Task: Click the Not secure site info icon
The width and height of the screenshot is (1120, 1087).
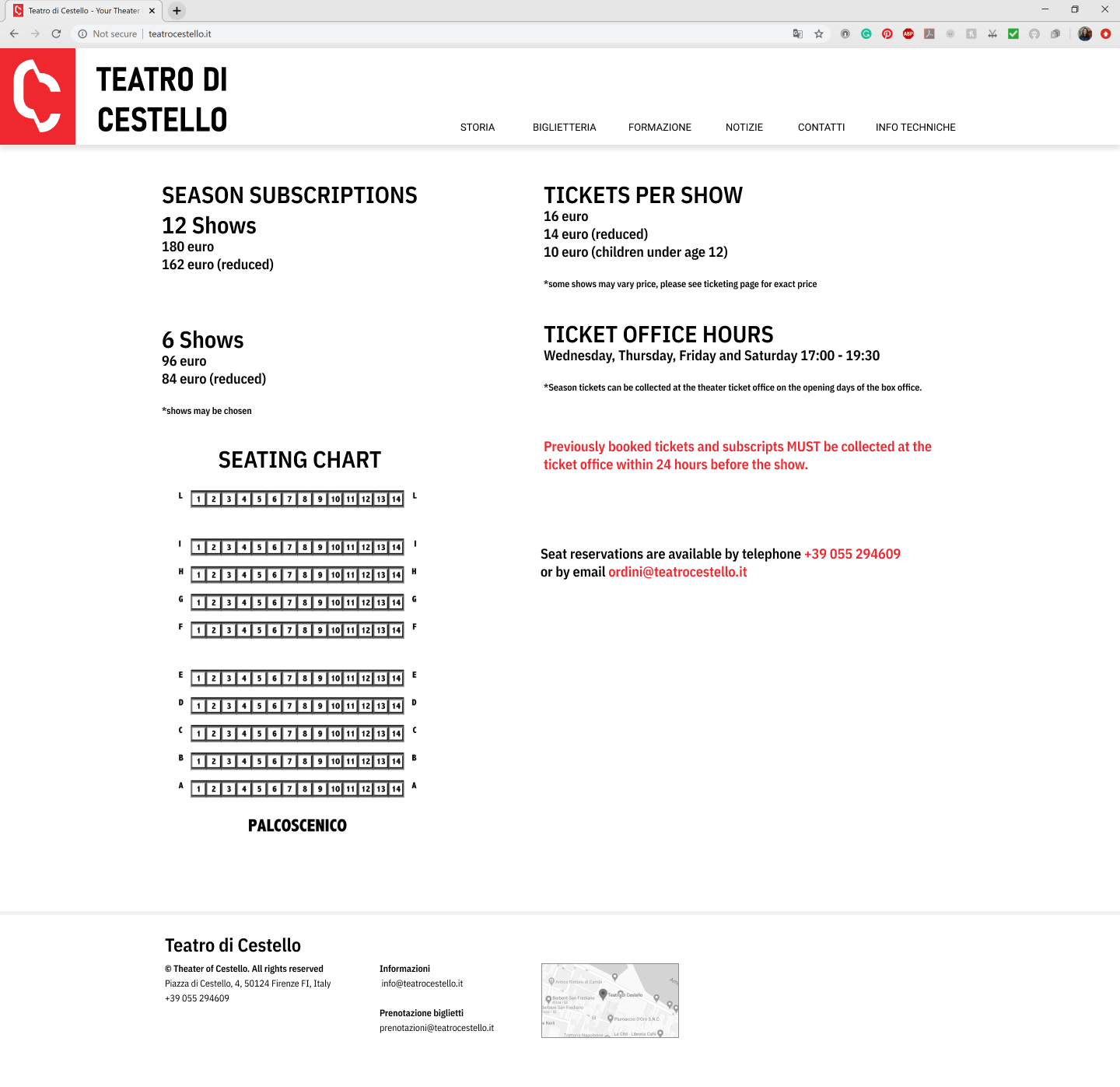Action: [82, 33]
